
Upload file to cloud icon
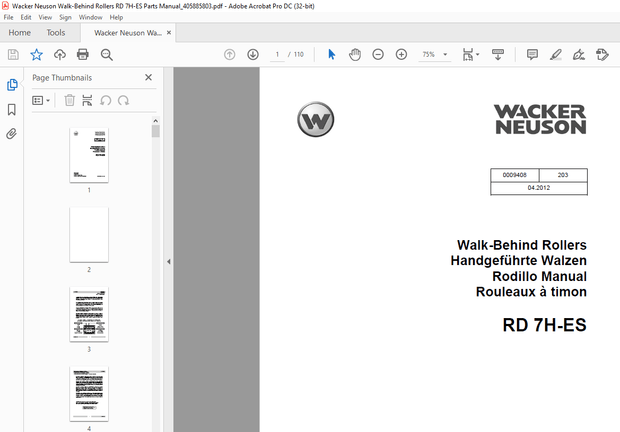pyautogui.click(x=60, y=55)
